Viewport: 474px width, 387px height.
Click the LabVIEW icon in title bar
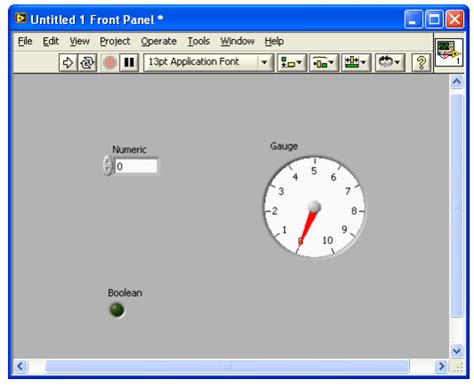click(x=21, y=18)
